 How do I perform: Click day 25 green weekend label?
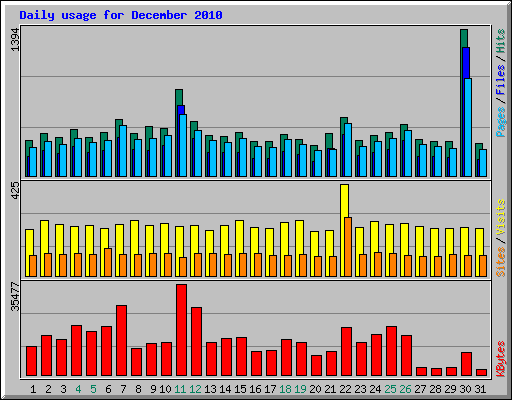[390, 389]
